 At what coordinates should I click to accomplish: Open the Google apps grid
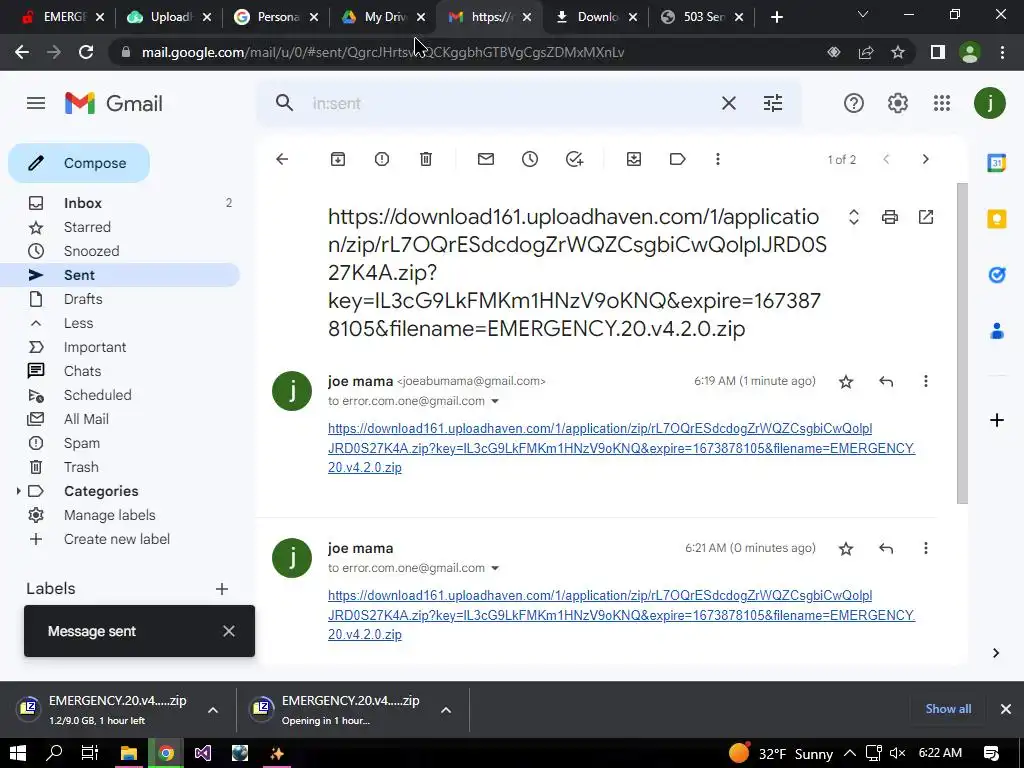[x=942, y=103]
